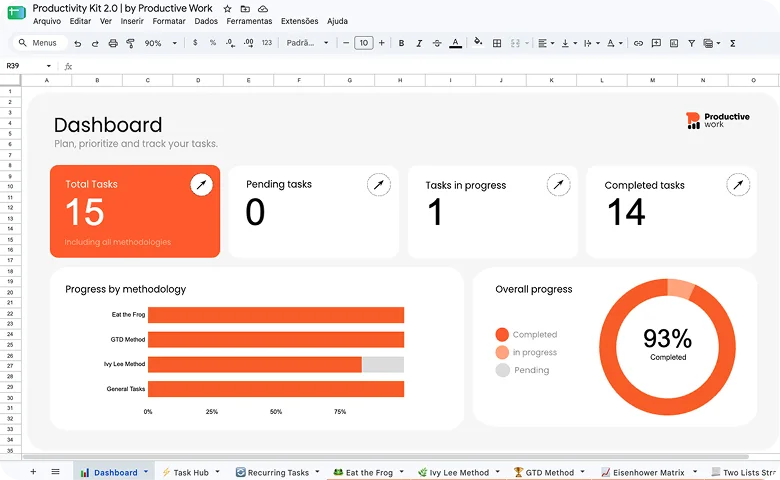Open the Extensões menu
Viewport: 780px width, 480px height.
point(299,21)
